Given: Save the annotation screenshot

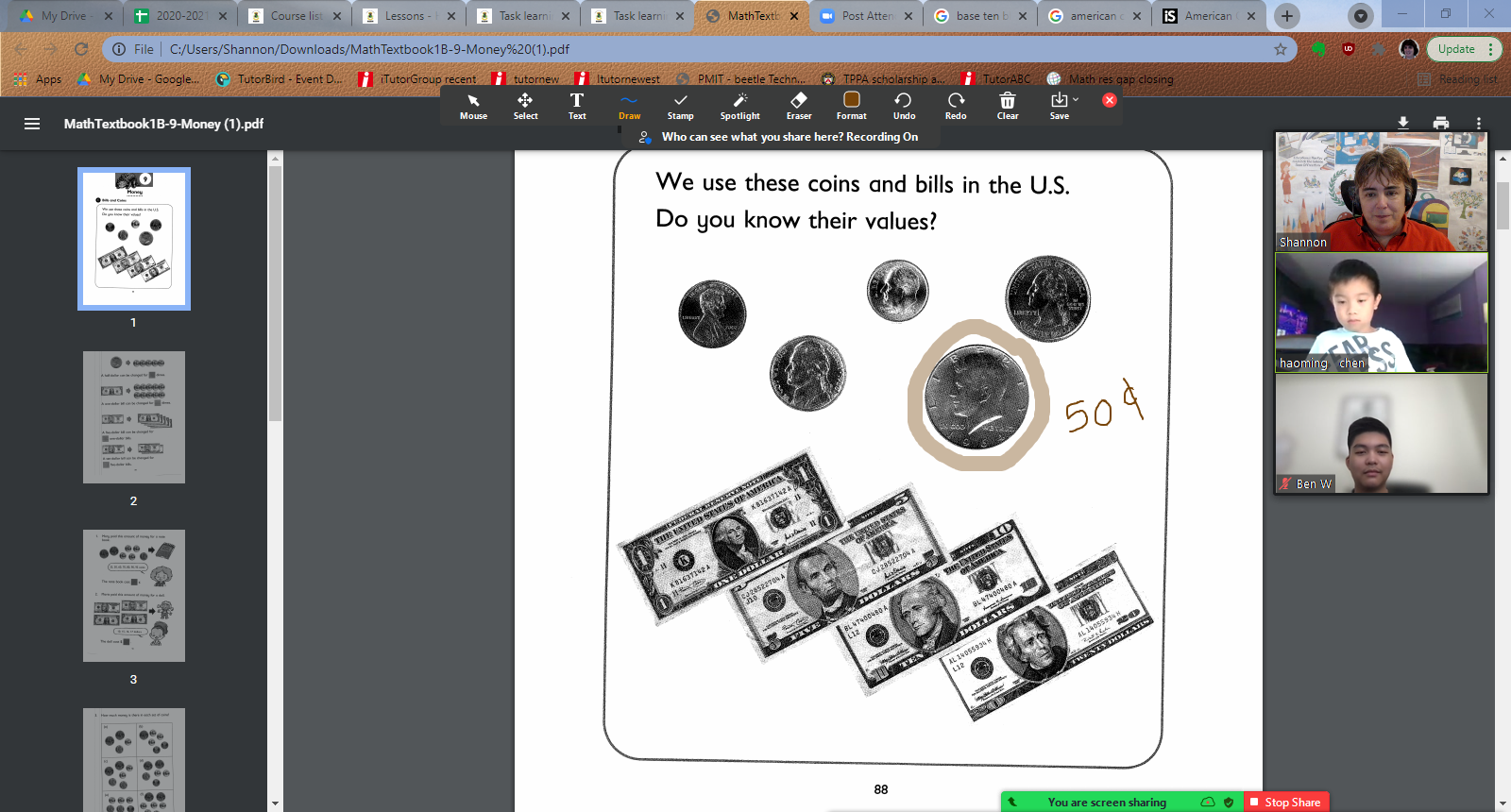Looking at the screenshot, I should [1060, 107].
